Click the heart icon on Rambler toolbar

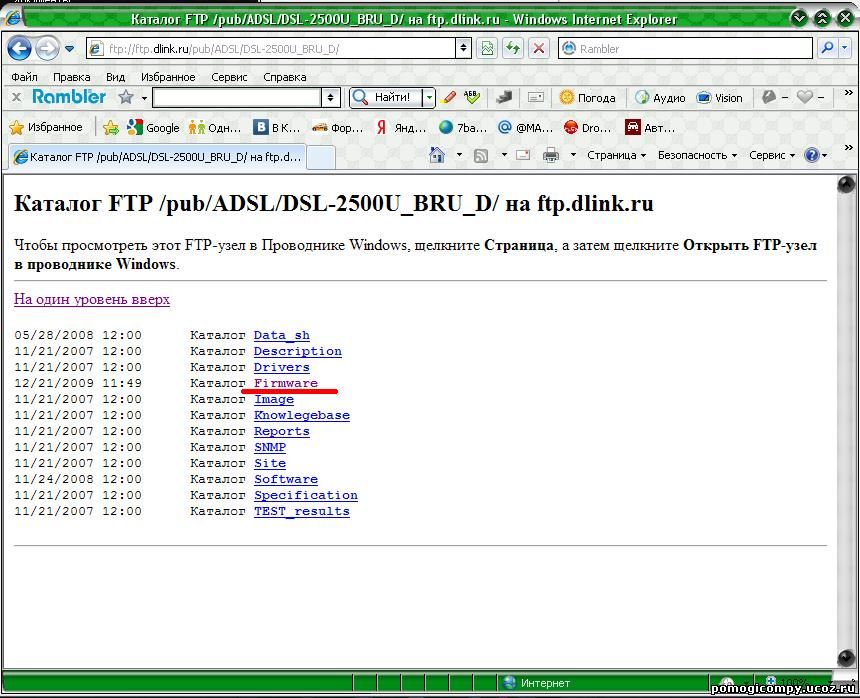(805, 98)
